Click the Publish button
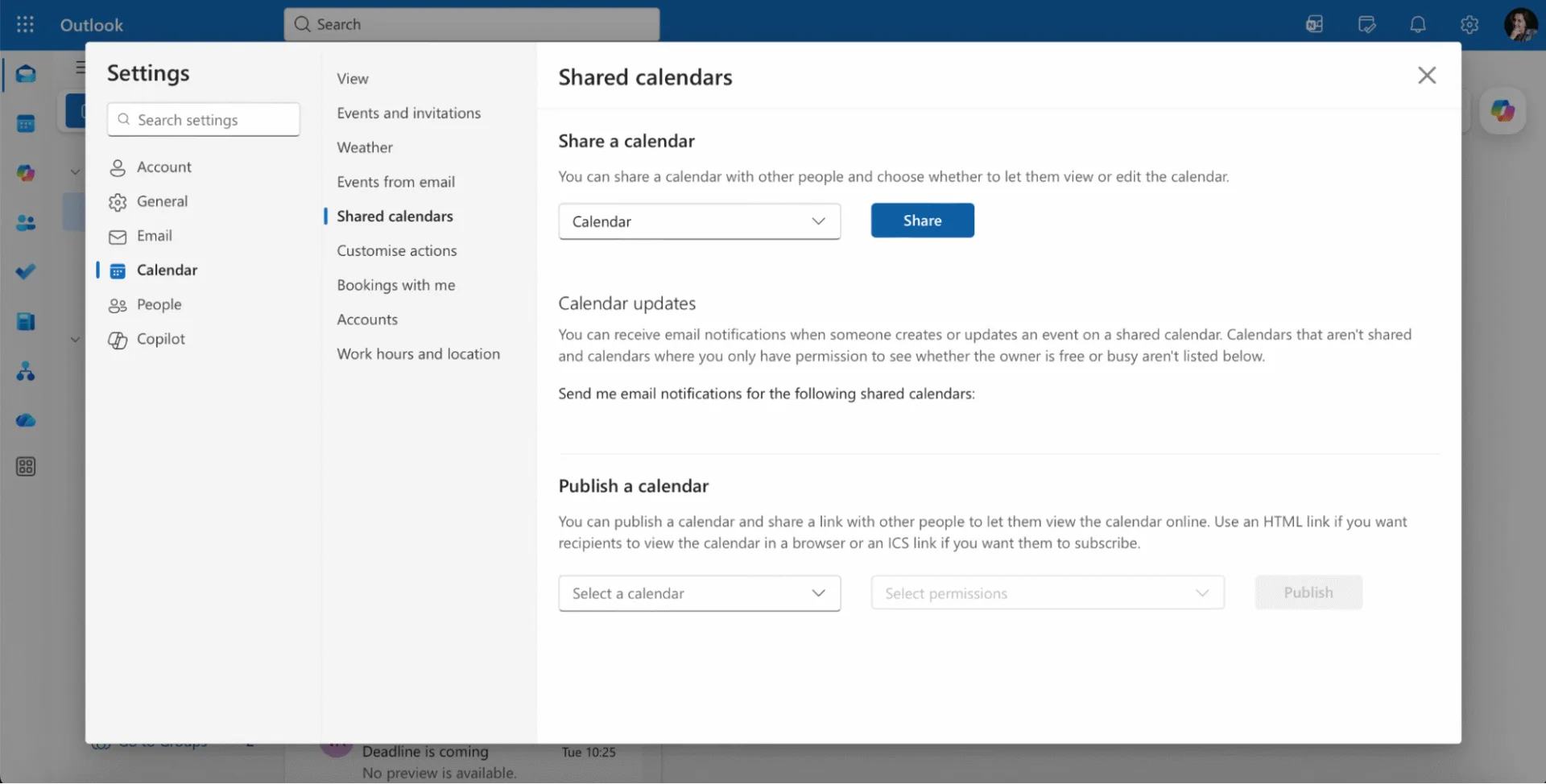 pyautogui.click(x=1308, y=592)
